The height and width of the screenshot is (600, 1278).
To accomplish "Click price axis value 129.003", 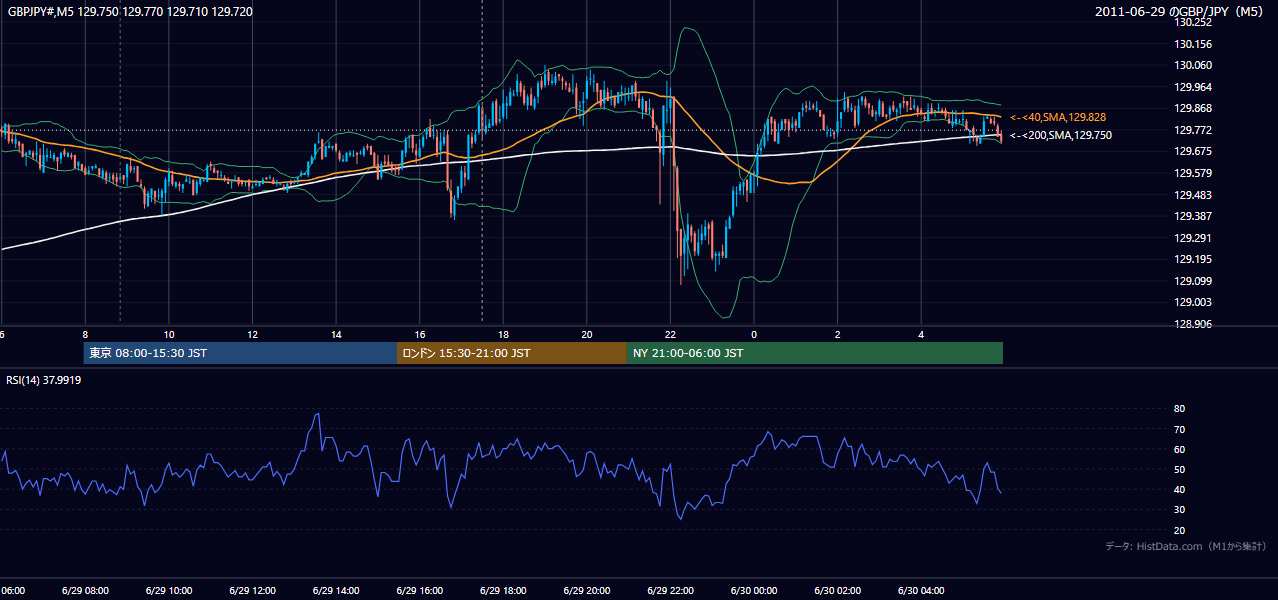I will [1194, 302].
